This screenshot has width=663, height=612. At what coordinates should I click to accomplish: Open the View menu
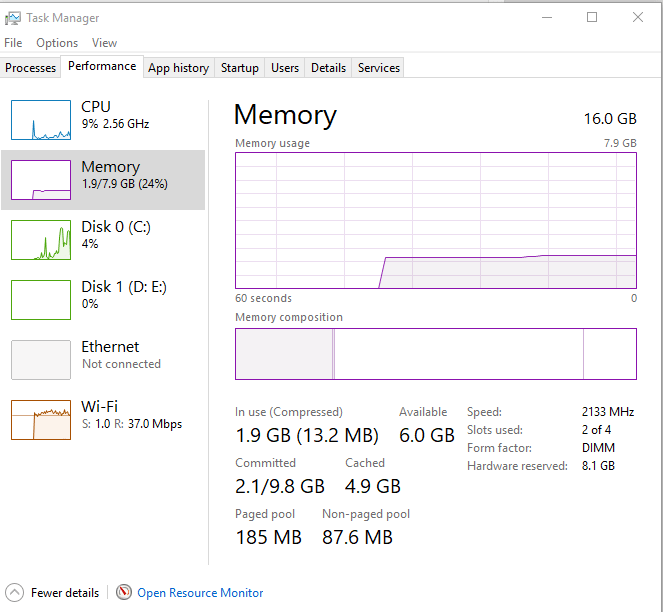point(104,43)
